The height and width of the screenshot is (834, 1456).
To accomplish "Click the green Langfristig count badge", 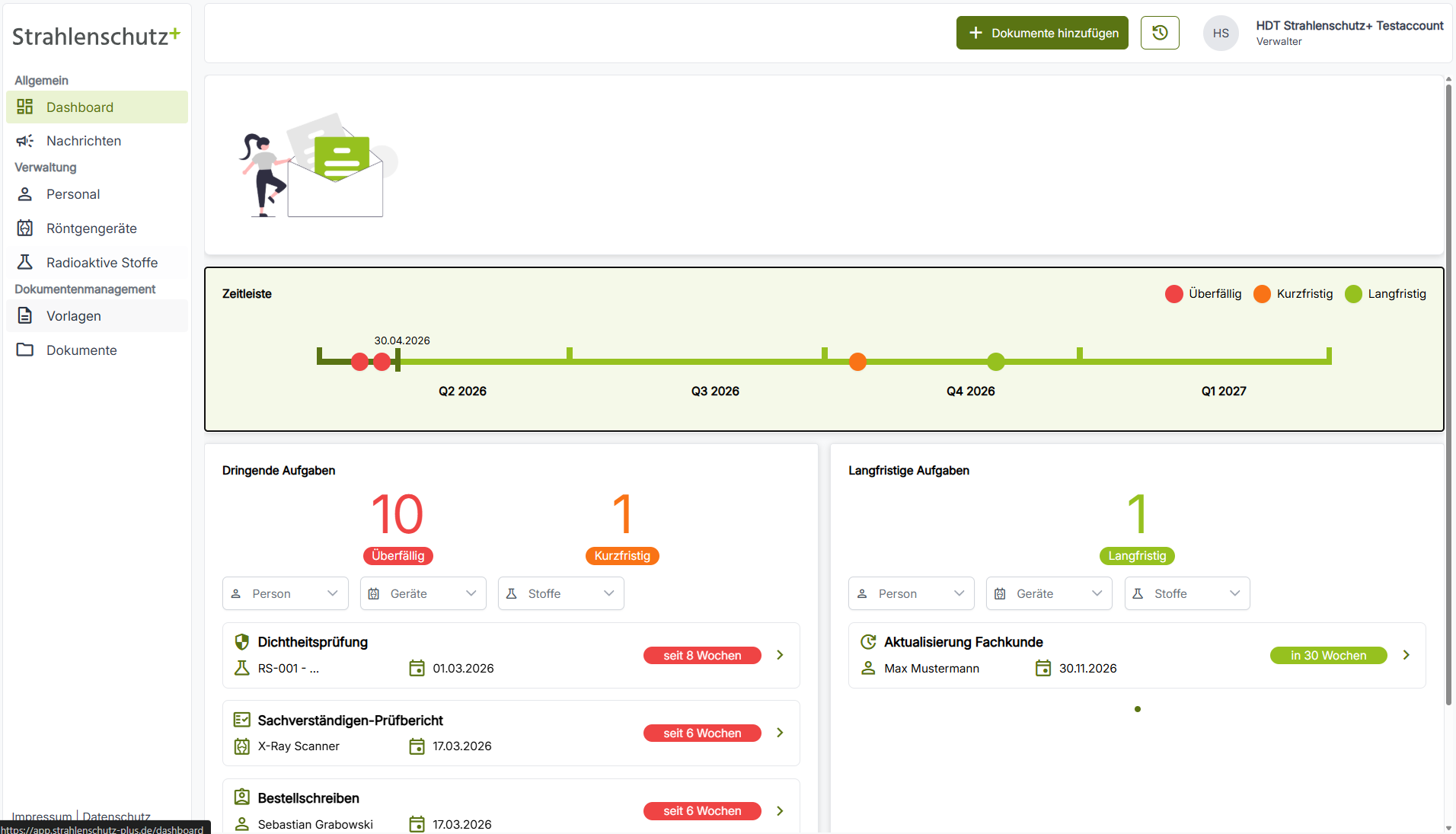I will 1137,556.
